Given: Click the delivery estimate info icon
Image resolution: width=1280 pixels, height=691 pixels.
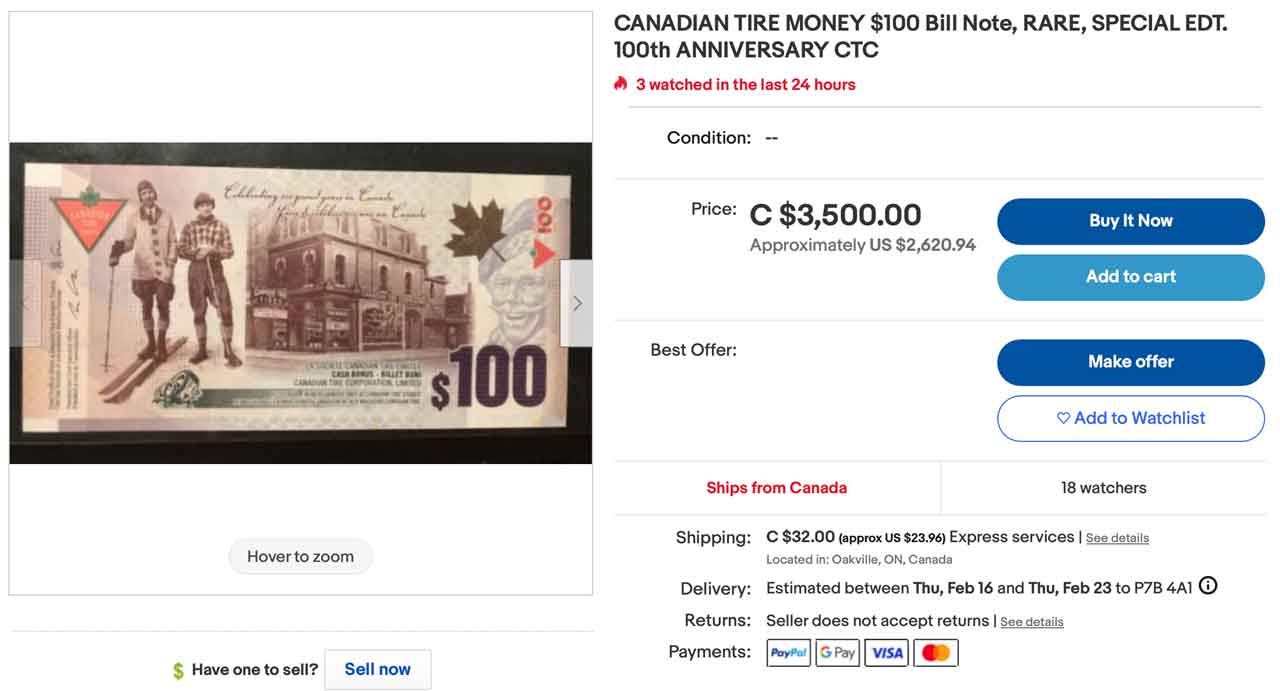Looking at the screenshot, I should [x=1208, y=586].
